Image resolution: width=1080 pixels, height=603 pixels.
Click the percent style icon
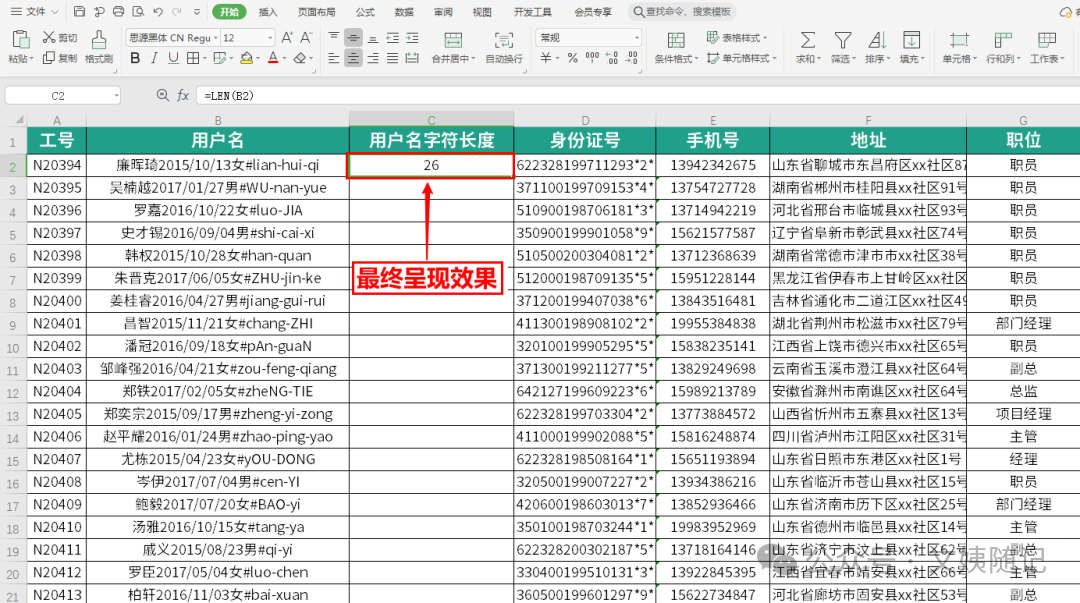coord(572,58)
